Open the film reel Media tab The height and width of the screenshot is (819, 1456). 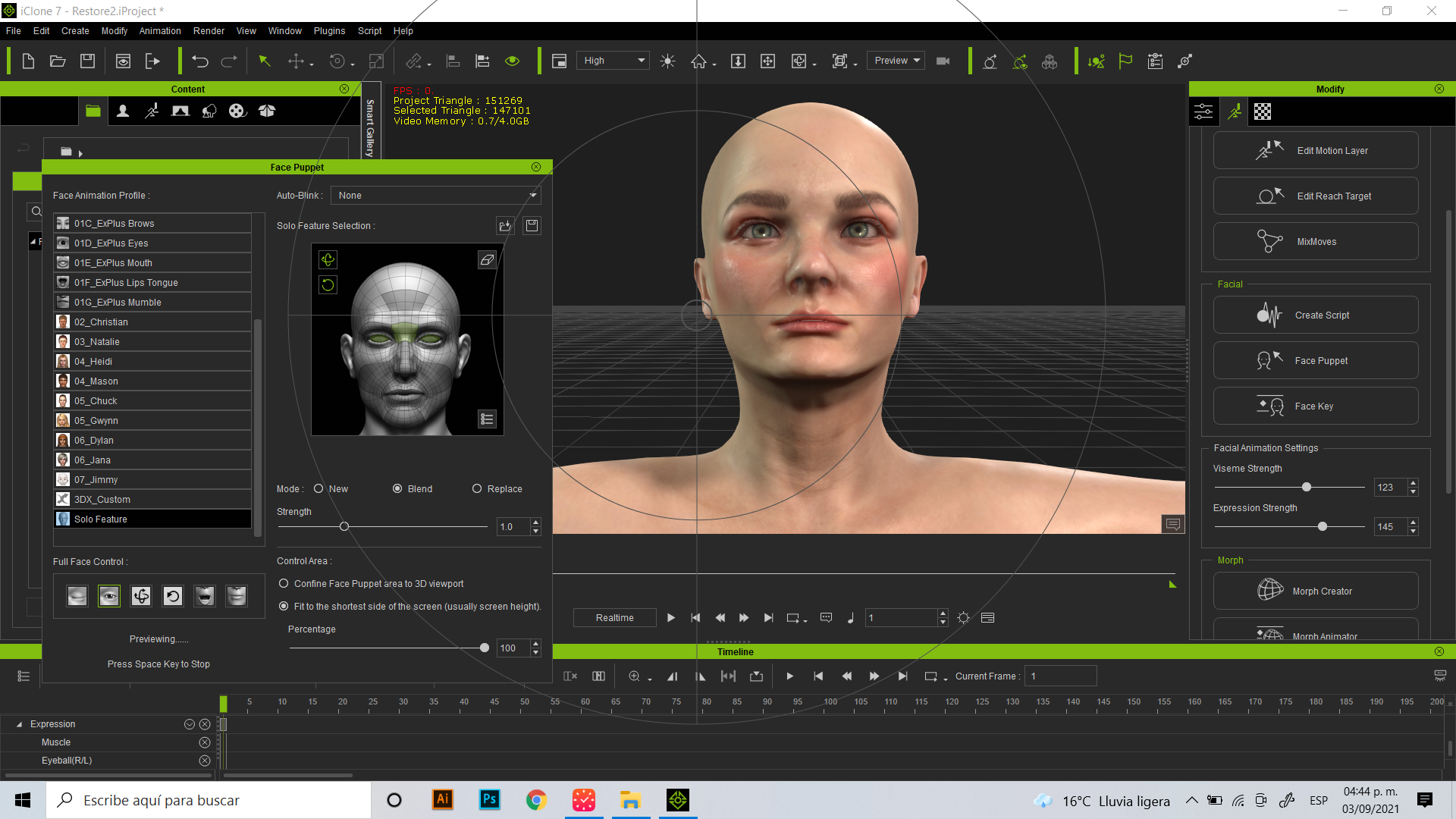(x=237, y=111)
